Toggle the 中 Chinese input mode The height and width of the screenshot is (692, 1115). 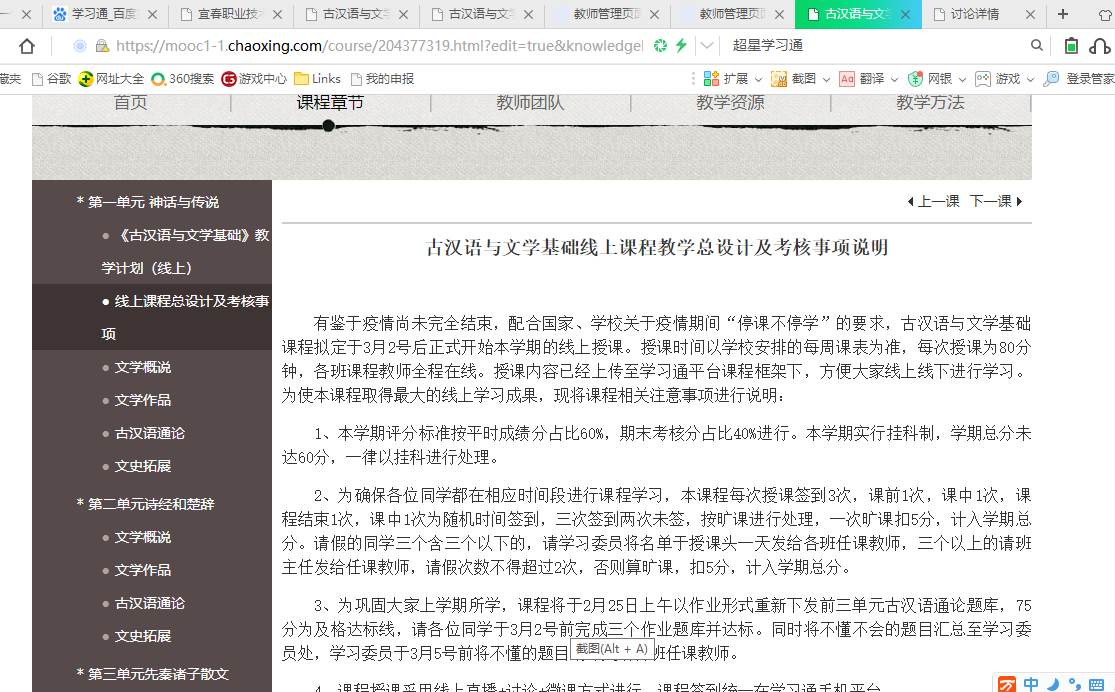1031,684
